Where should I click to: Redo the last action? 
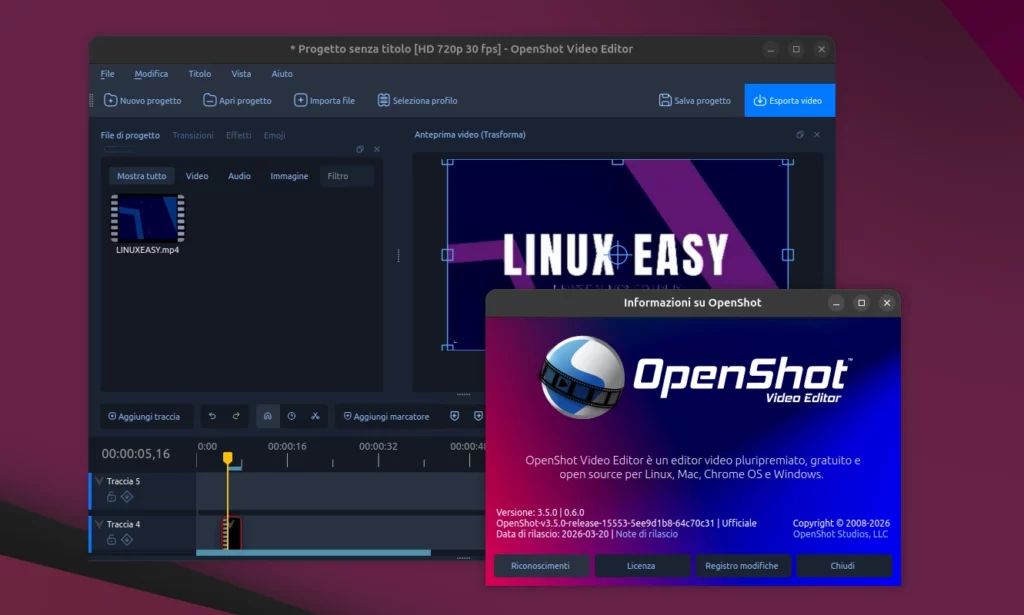click(x=236, y=415)
